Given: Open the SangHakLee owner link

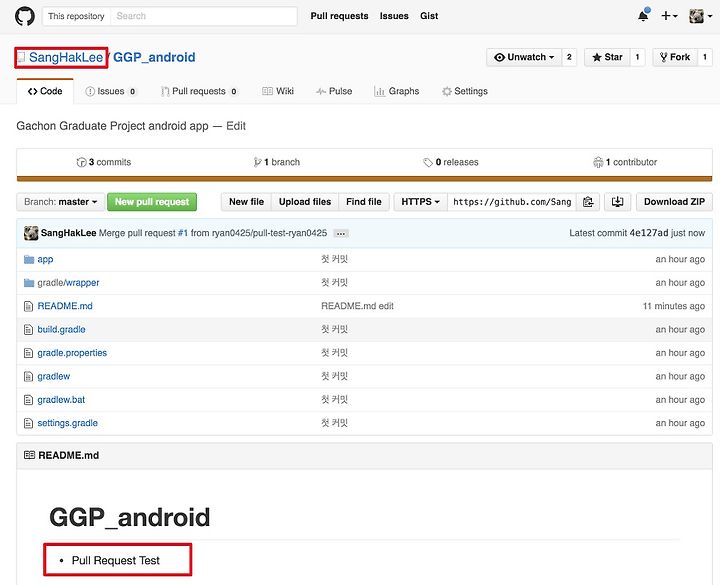Looking at the screenshot, I should [66, 57].
